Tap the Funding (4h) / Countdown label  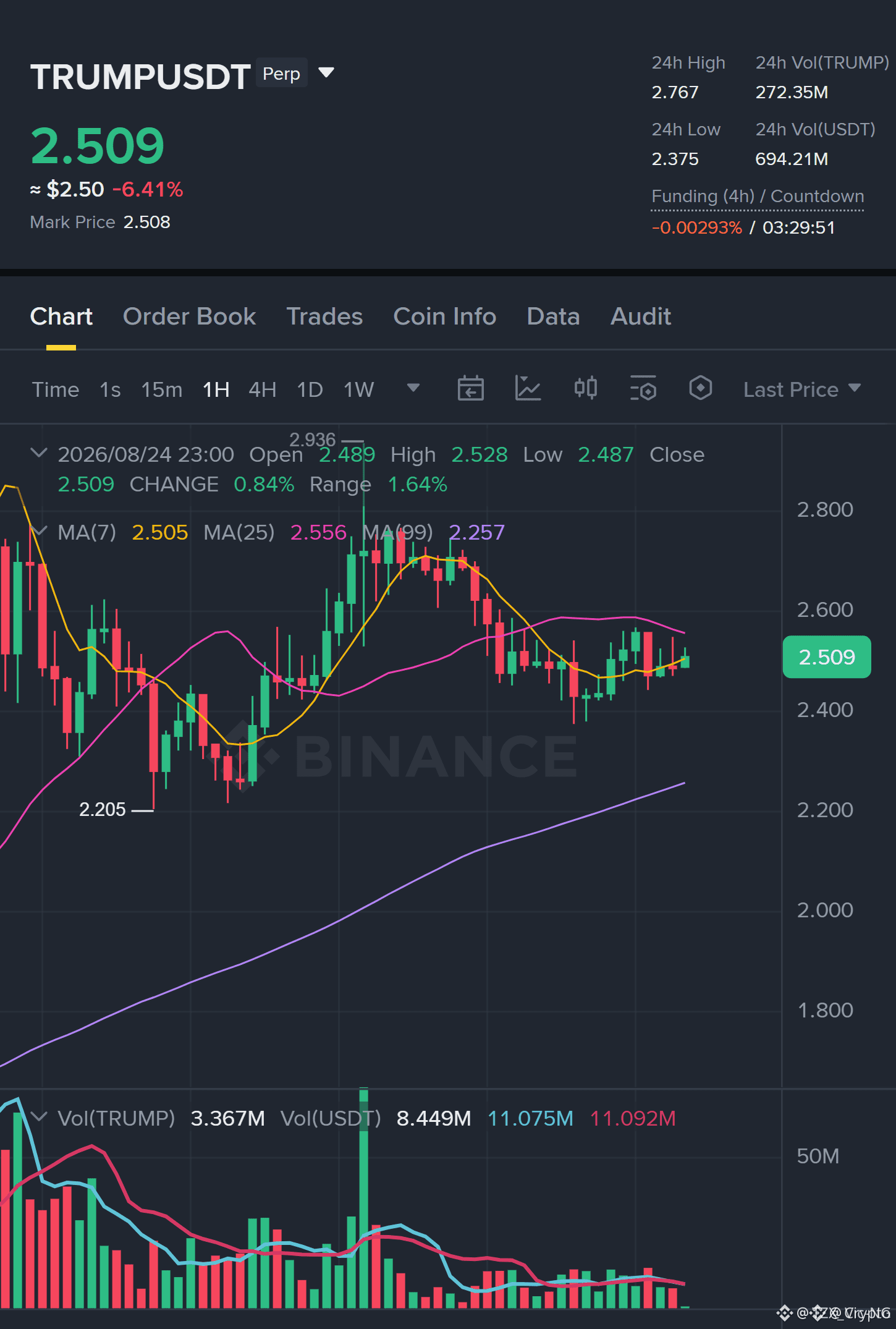pyautogui.click(x=758, y=197)
